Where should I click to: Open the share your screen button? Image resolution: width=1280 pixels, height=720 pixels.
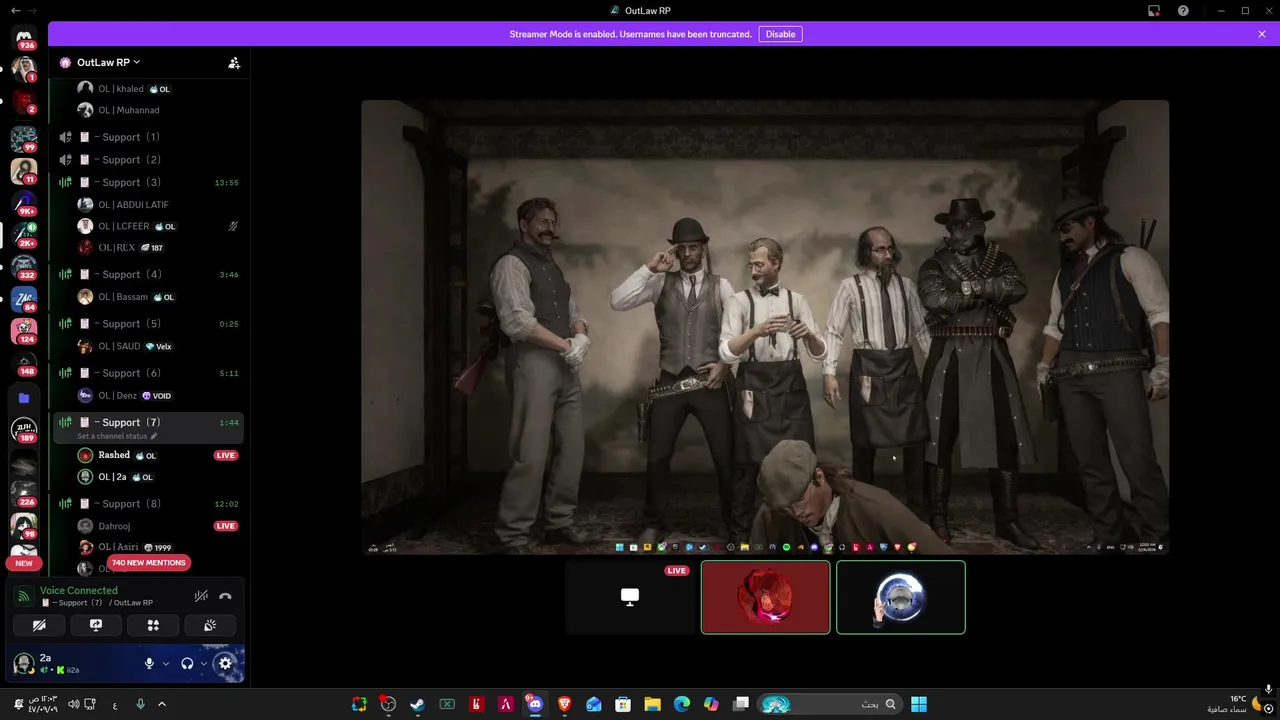[96, 625]
